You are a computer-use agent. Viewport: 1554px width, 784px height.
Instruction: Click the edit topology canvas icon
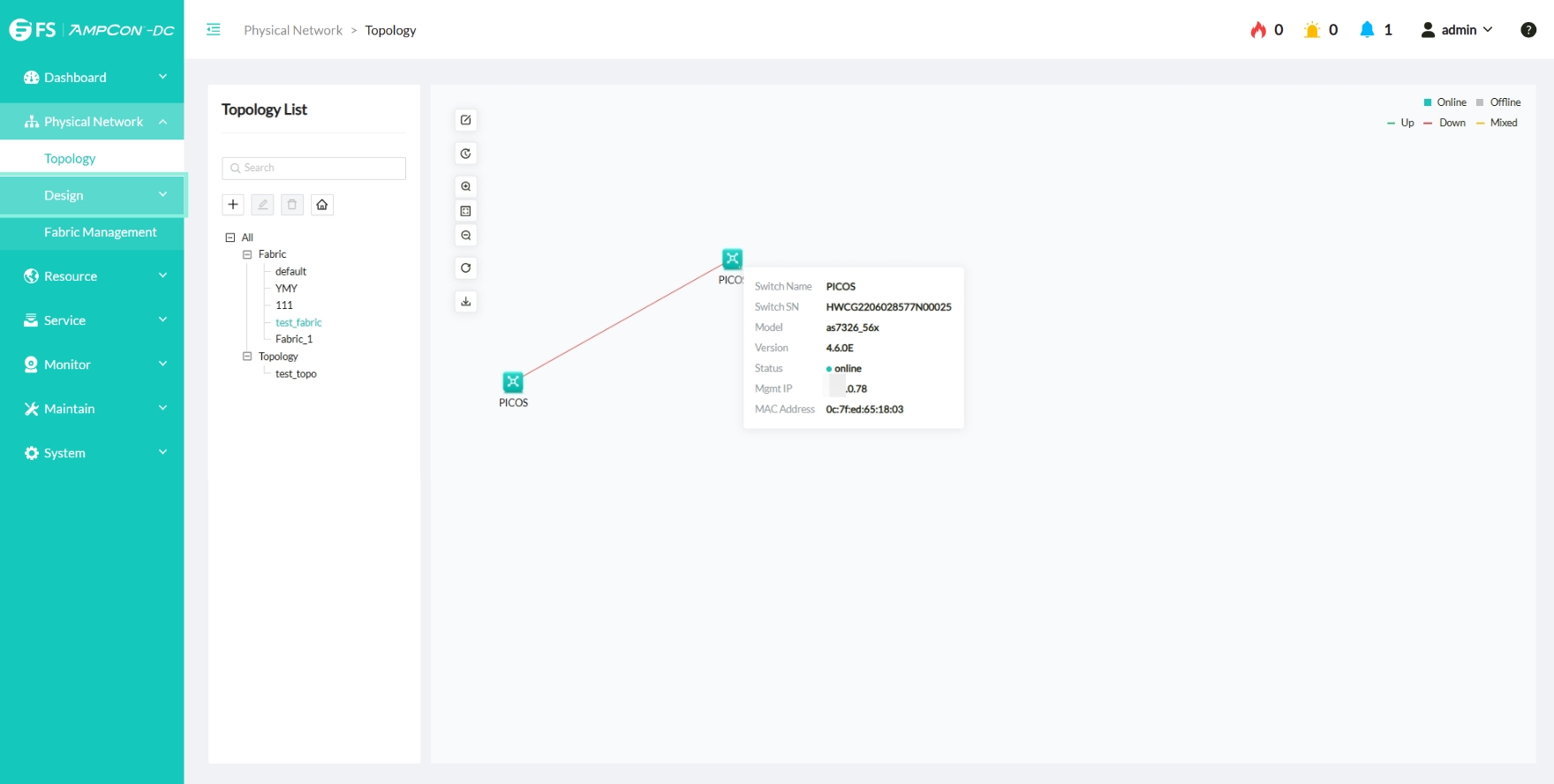(x=466, y=120)
